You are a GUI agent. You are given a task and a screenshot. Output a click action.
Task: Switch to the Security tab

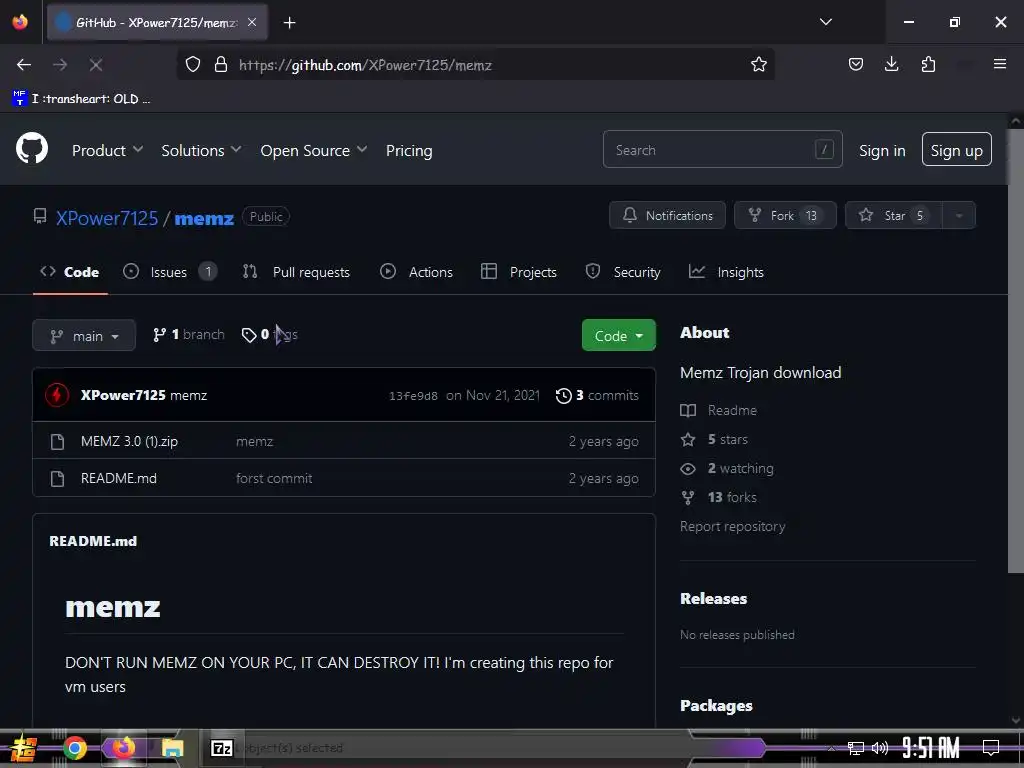pyautogui.click(x=622, y=272)
